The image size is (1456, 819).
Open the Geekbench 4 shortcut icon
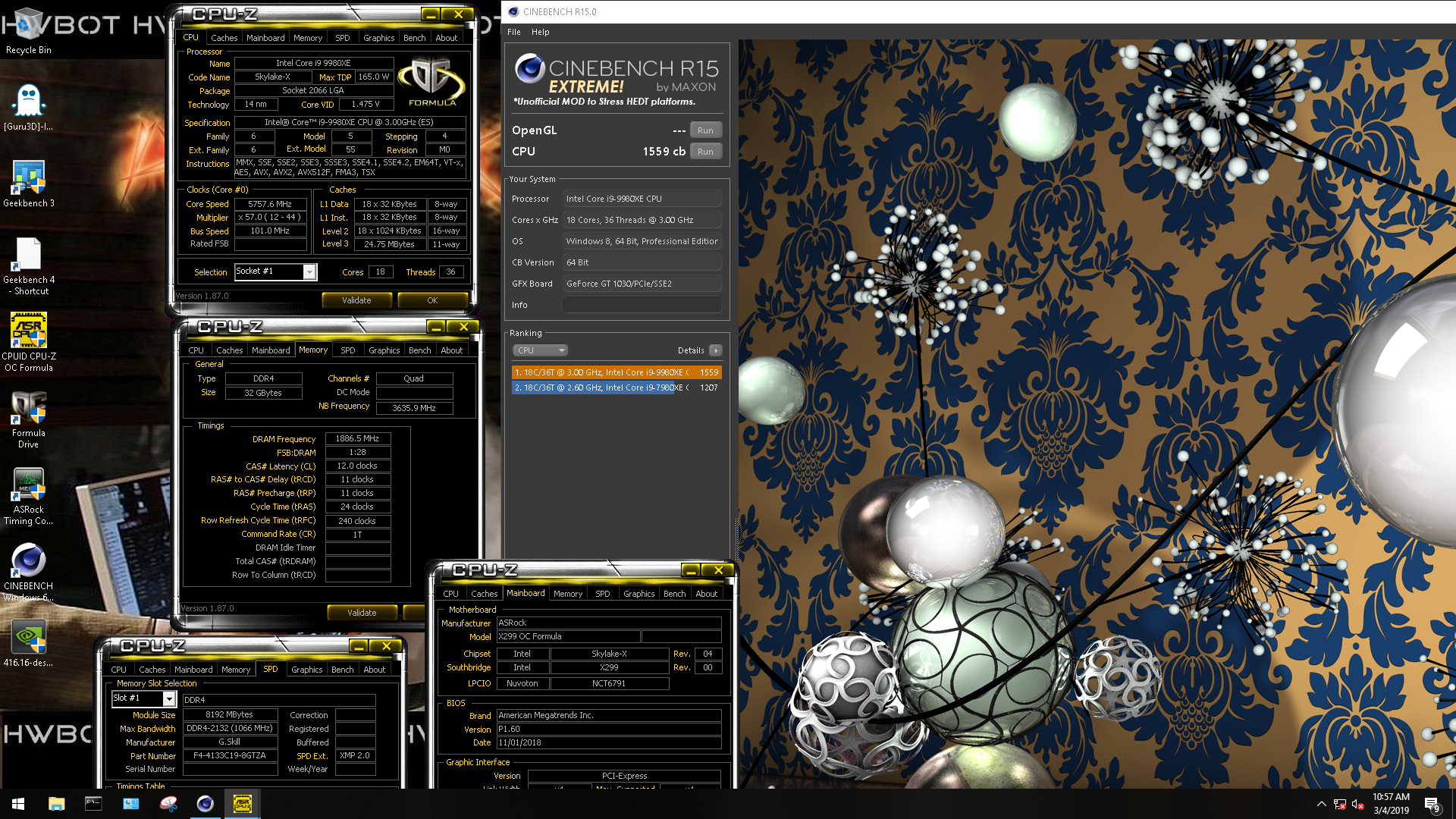28,265
